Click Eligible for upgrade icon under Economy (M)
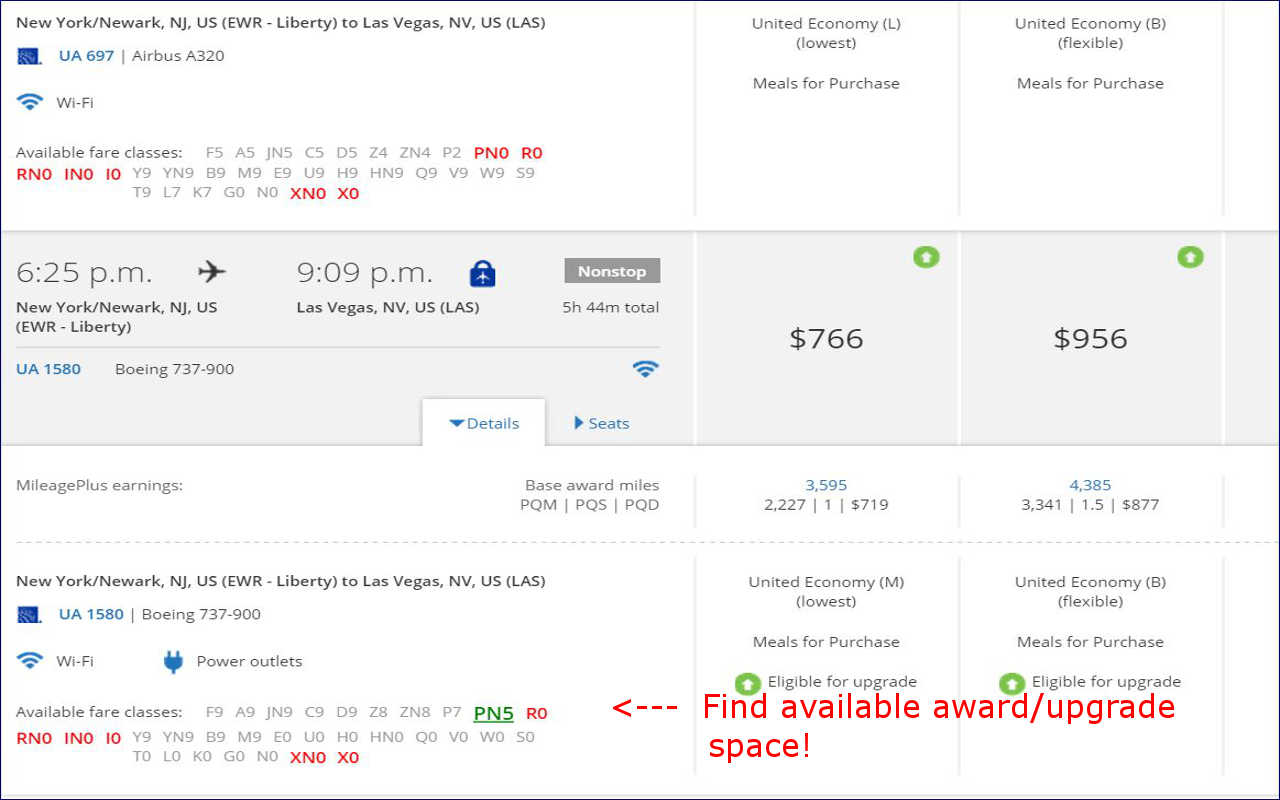 click(748, 683)
